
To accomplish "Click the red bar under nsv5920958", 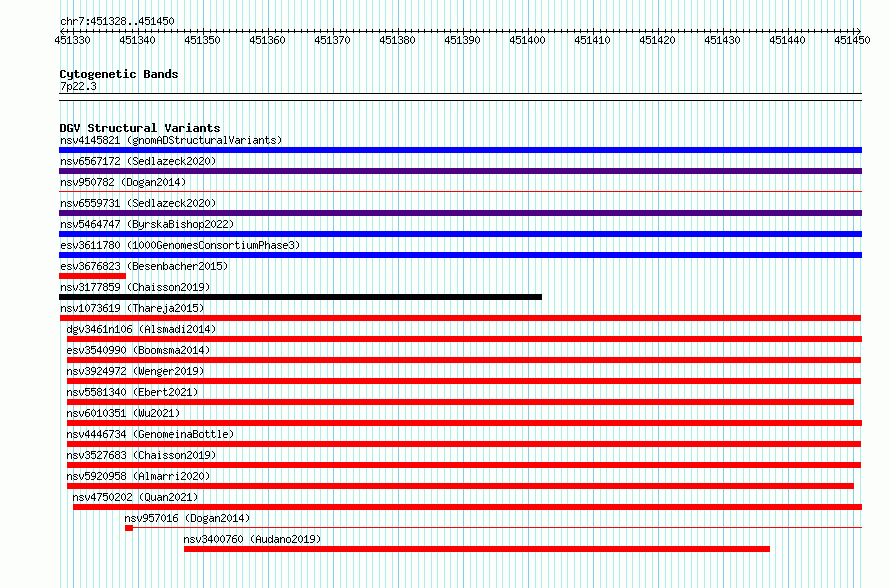I will point(460,486).
